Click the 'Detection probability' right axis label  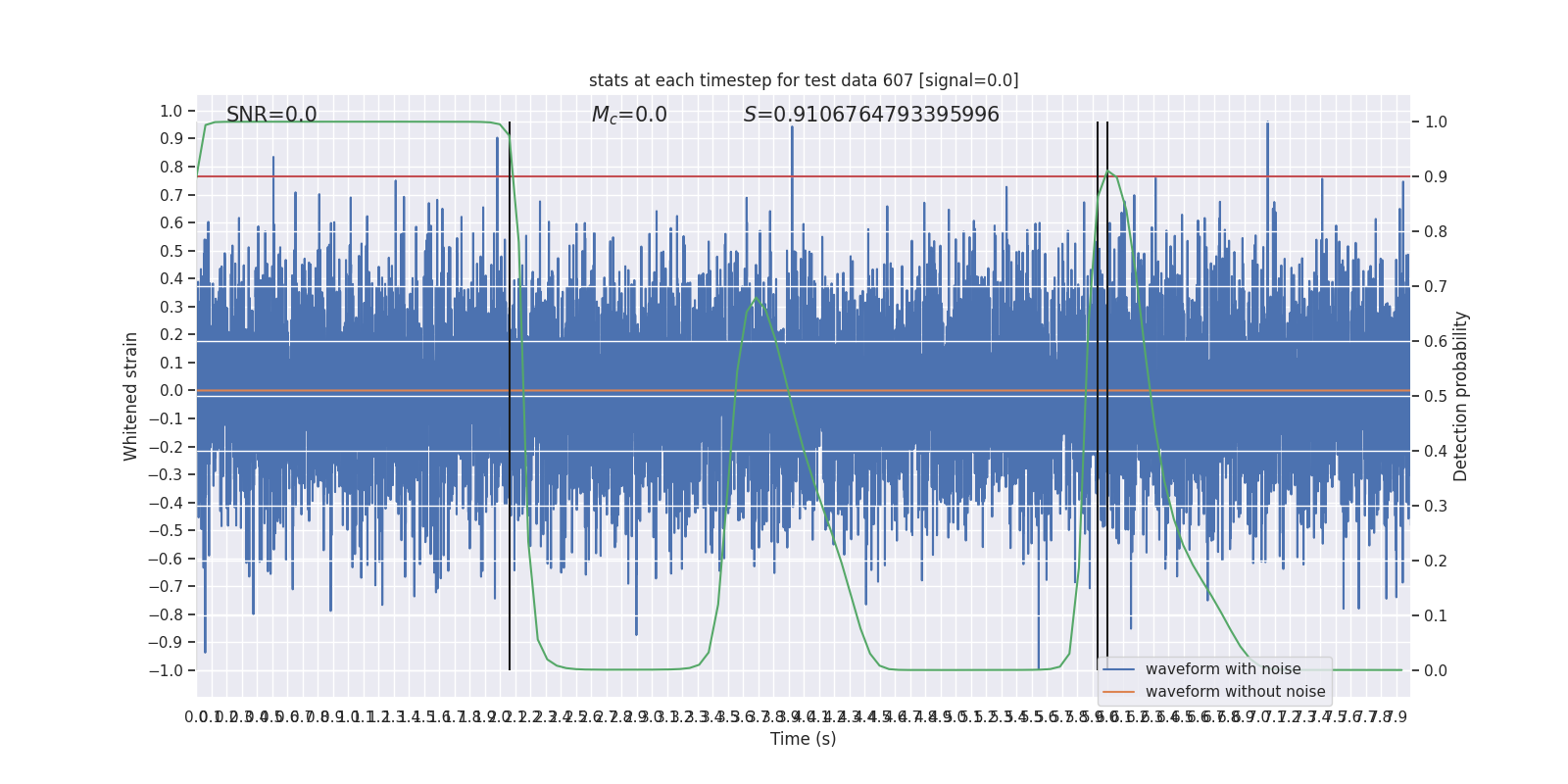(x=1461, y=396)
